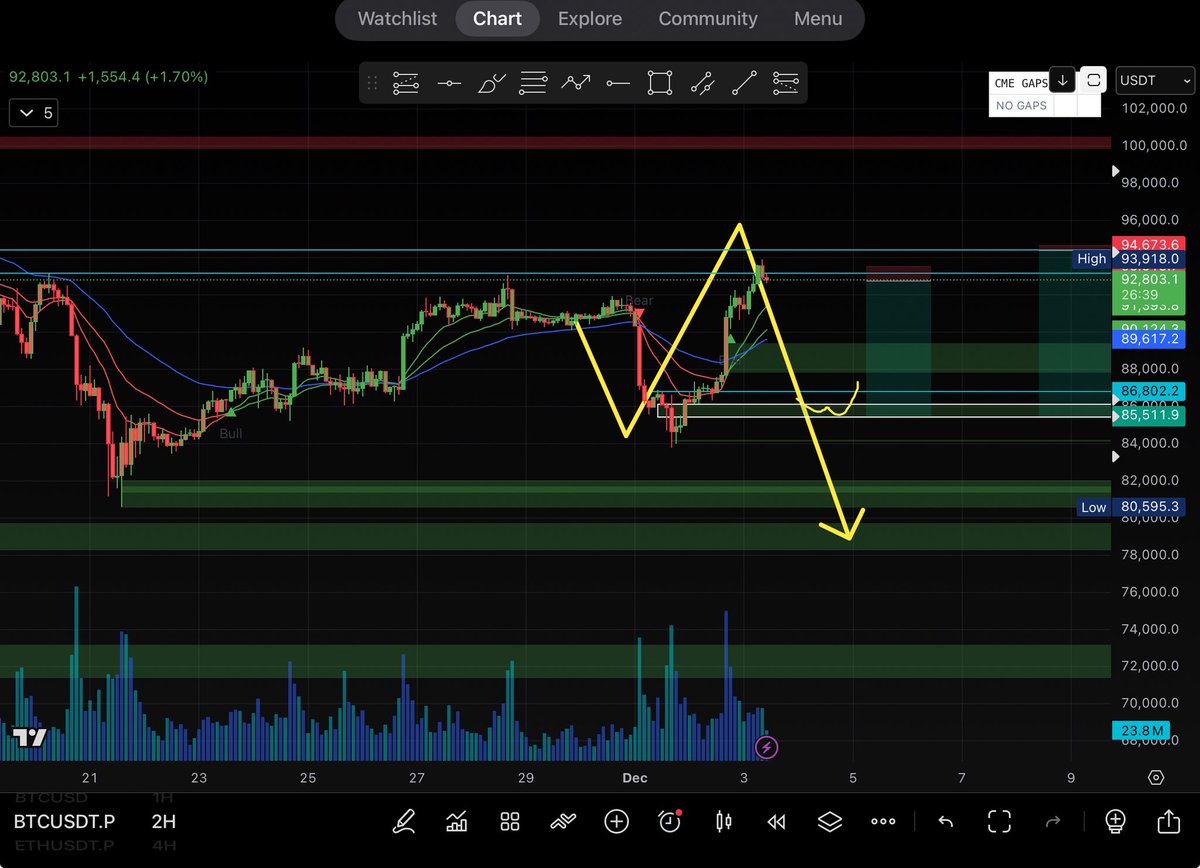Toggle the chart refresh sync button

coord(1093,81)
